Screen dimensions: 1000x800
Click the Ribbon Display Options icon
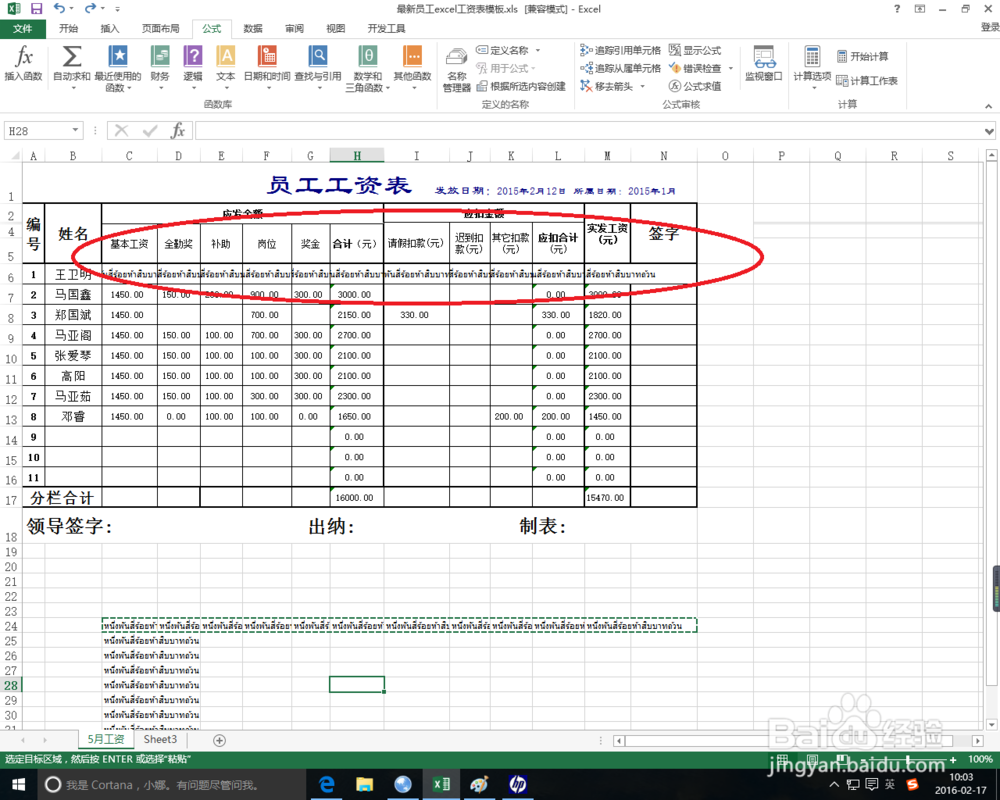click(920, 9)
